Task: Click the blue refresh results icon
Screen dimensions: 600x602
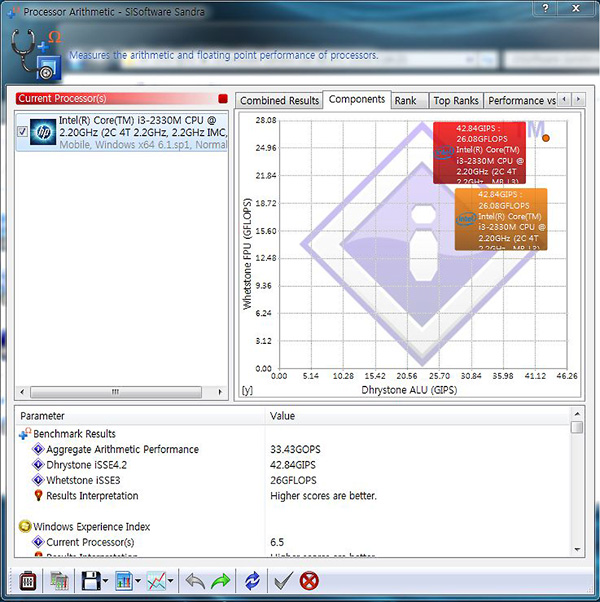Action: pyautogui.click(x=253, y=581)
